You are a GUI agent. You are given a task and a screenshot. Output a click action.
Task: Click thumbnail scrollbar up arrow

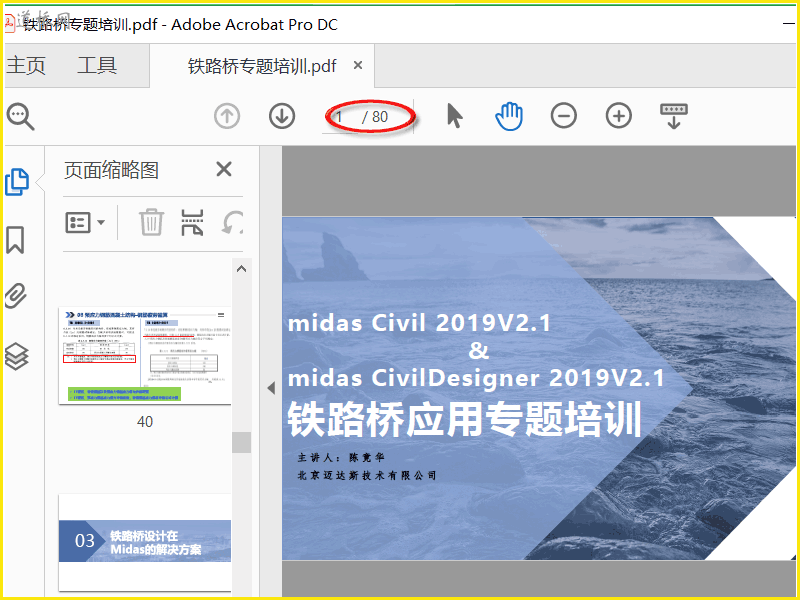coord(241,269)
